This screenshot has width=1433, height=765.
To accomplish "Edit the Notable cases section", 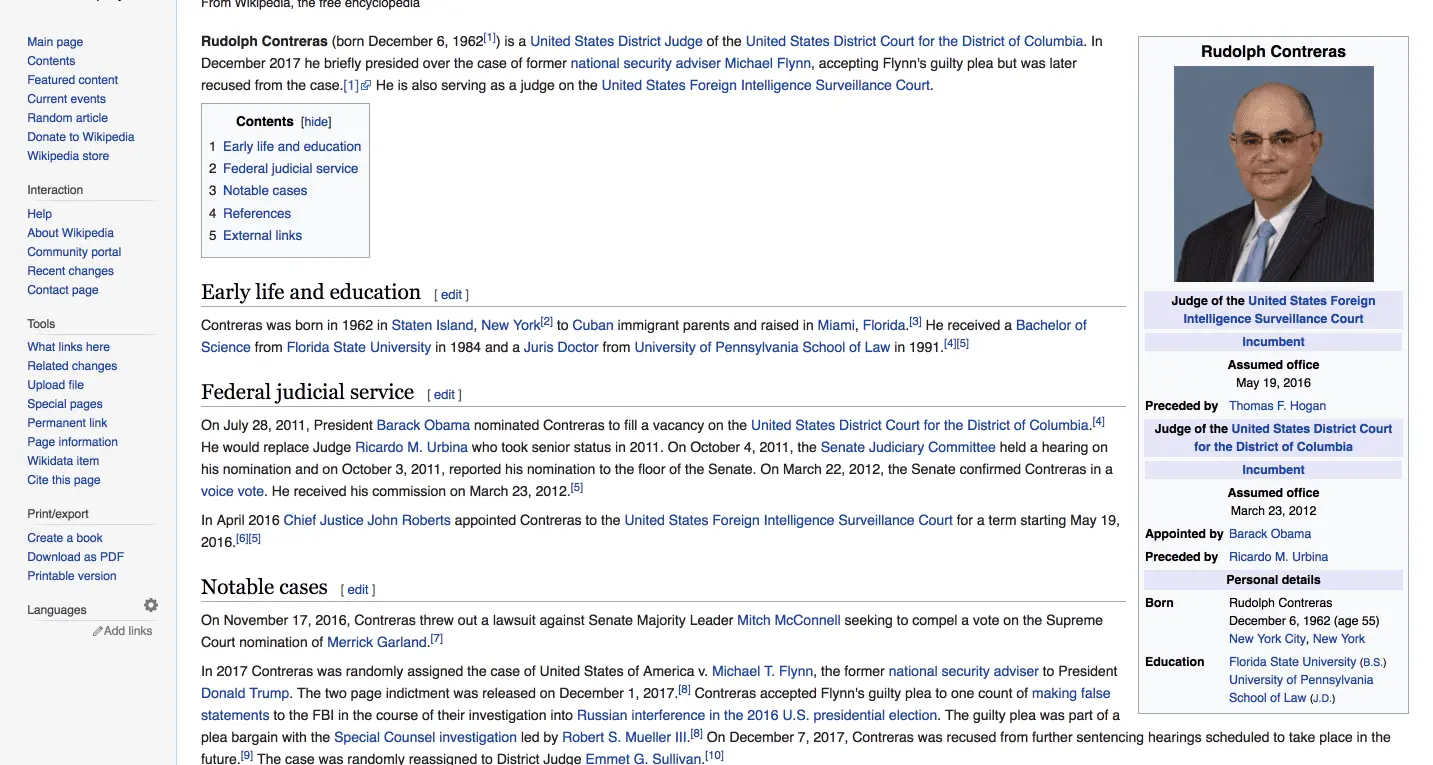I will point(358,590).
